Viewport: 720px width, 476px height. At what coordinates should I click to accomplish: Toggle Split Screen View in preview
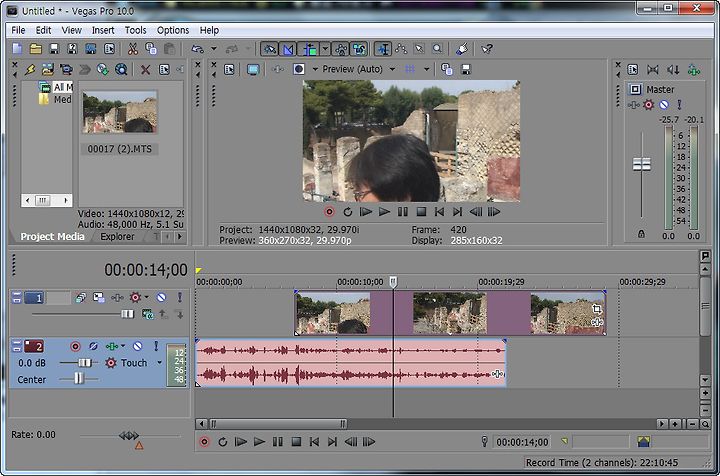[299, 69]
